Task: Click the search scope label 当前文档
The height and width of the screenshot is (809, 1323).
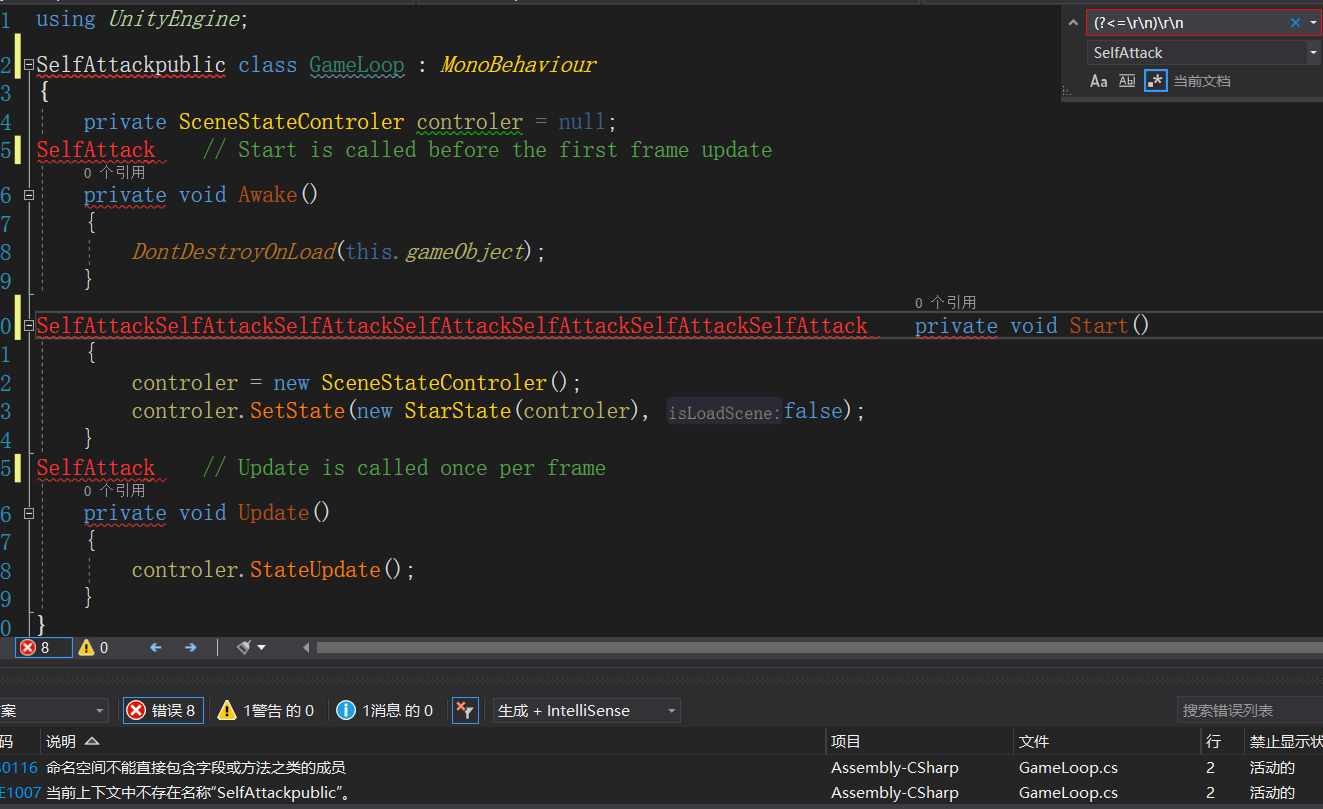Action: (1202, 81)
